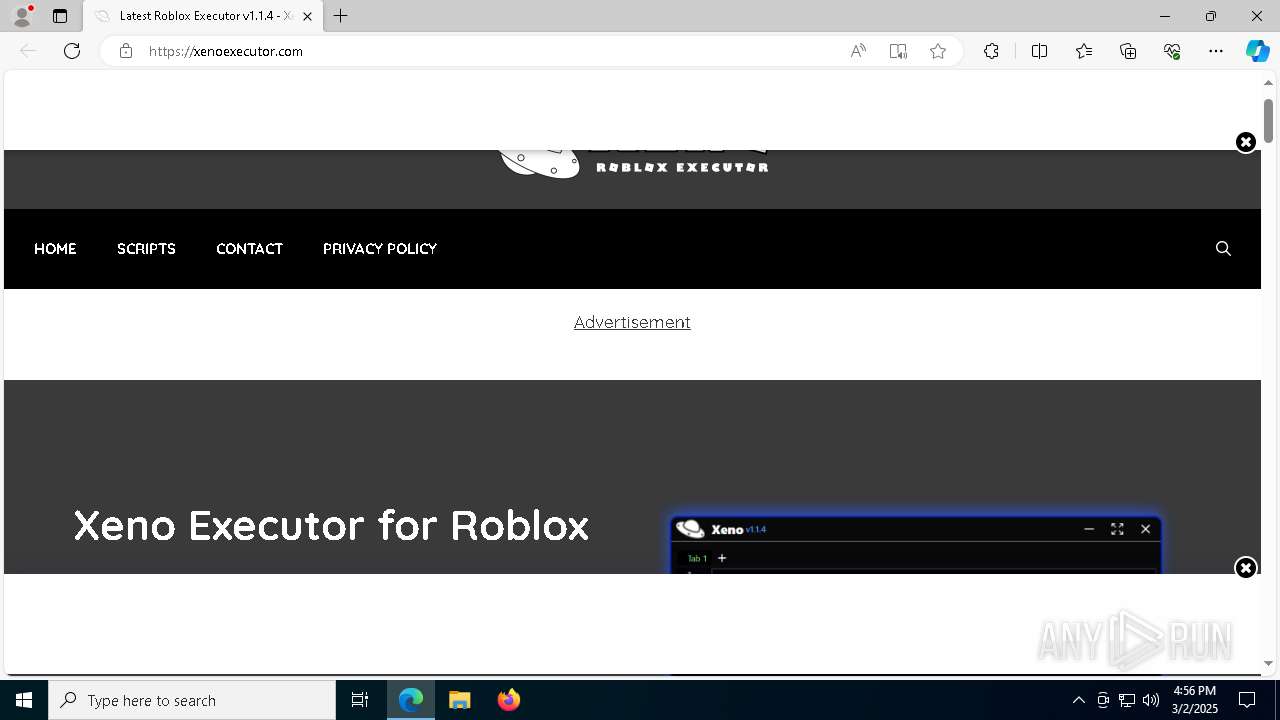
Task: Open the tab actions menu icon
Action: (60, 16)
